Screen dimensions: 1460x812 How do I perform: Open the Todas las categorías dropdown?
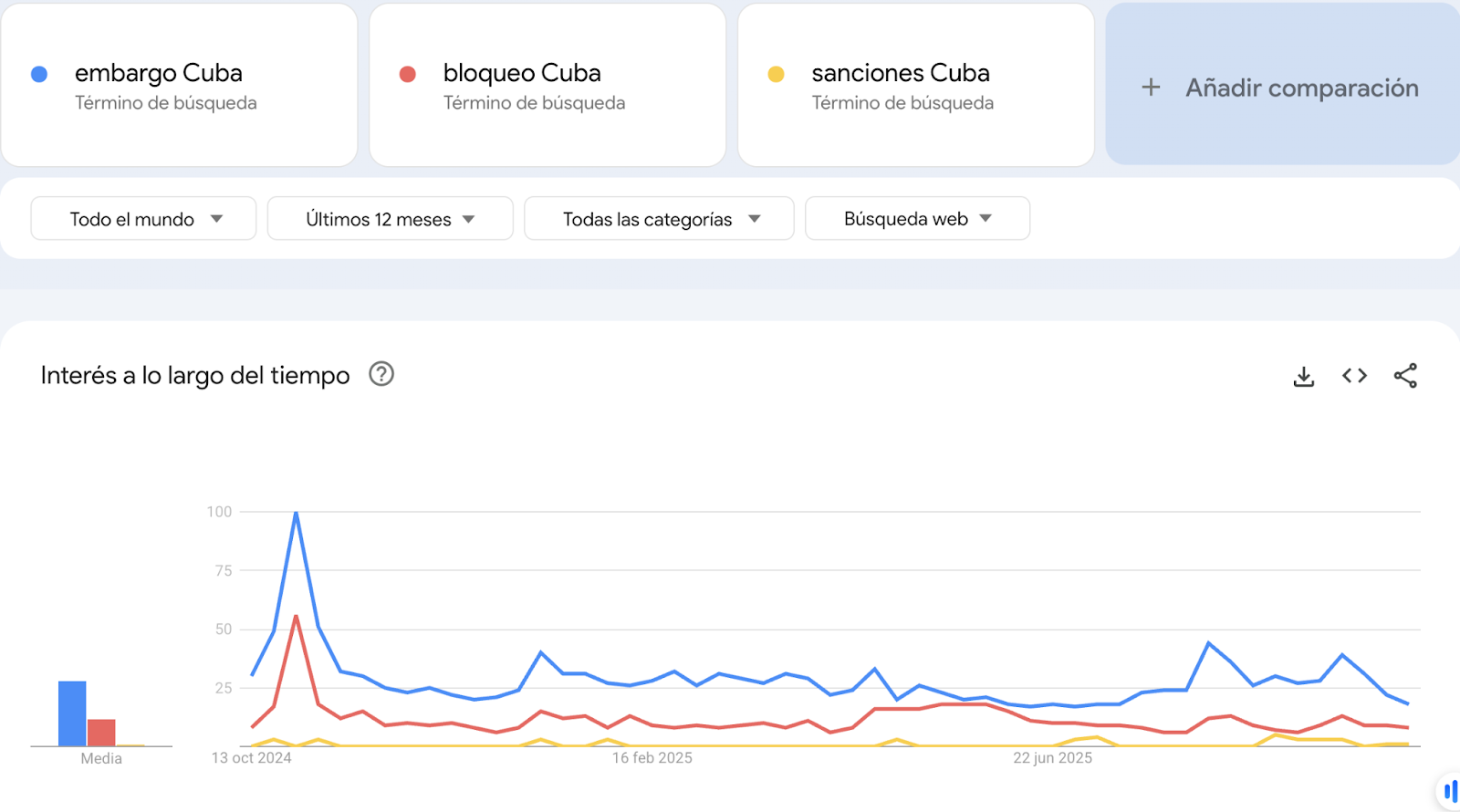pyautogui.click(x=659, y=219)
